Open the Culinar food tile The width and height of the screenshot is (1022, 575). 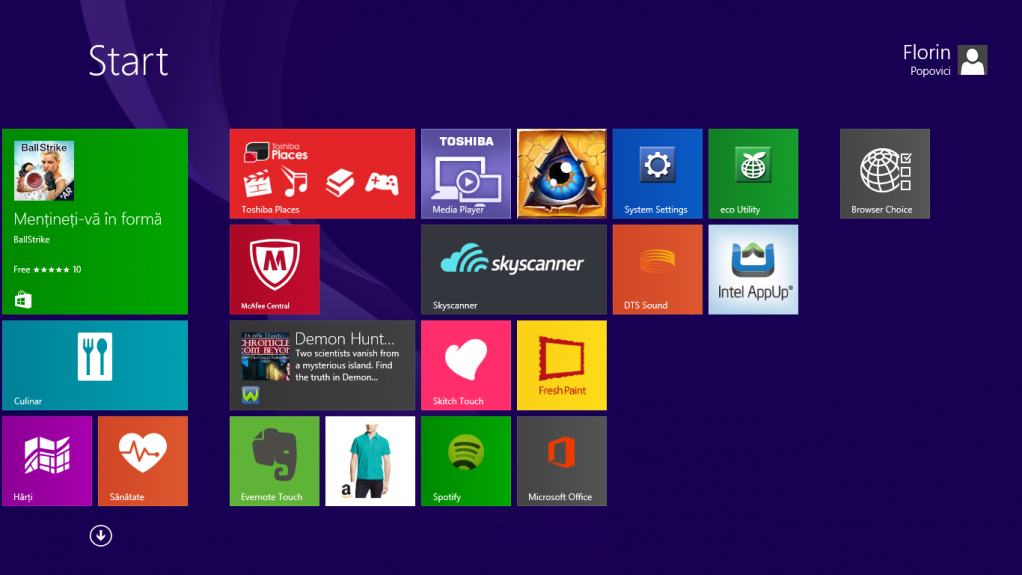tap(95, 365)
